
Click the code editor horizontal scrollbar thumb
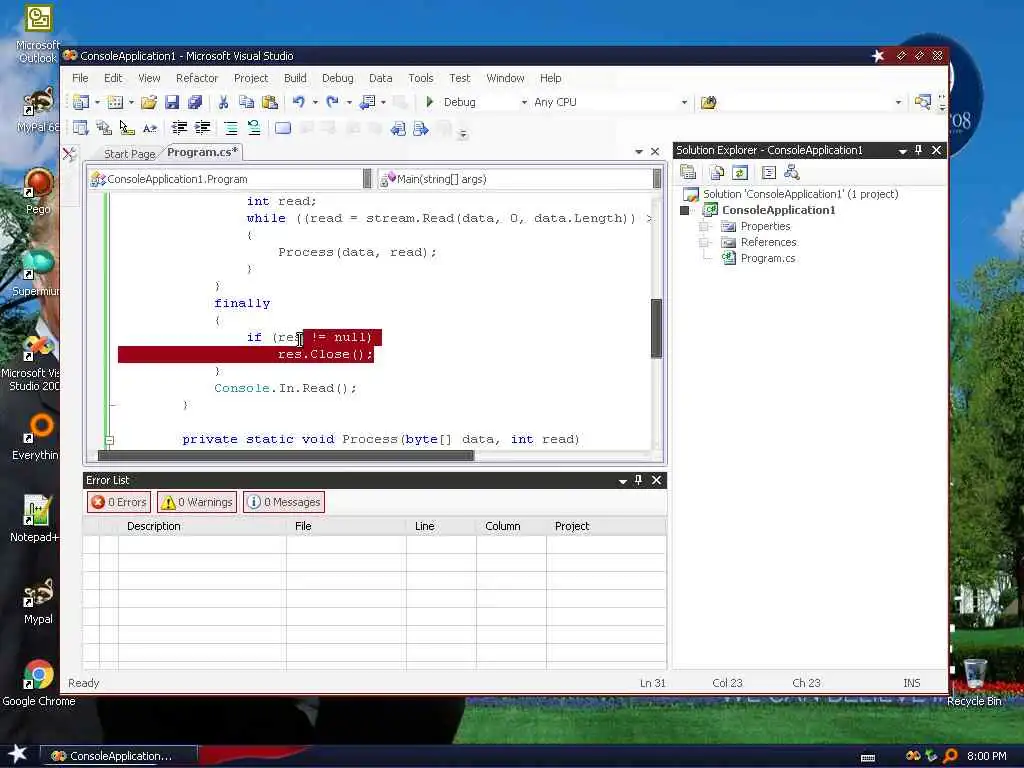(285, 455)
